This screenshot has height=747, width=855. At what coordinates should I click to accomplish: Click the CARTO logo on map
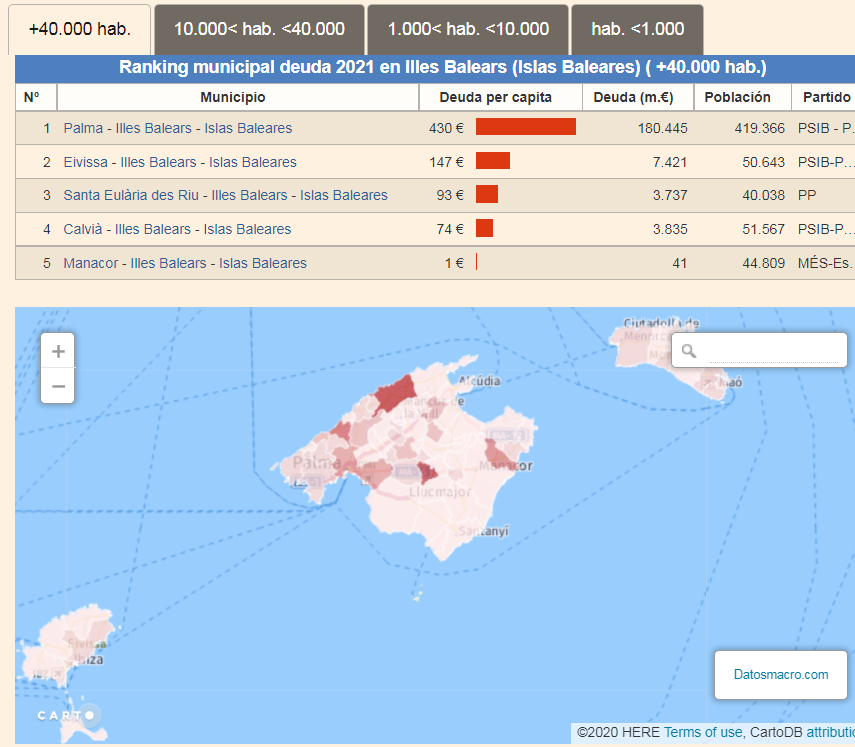66,715
